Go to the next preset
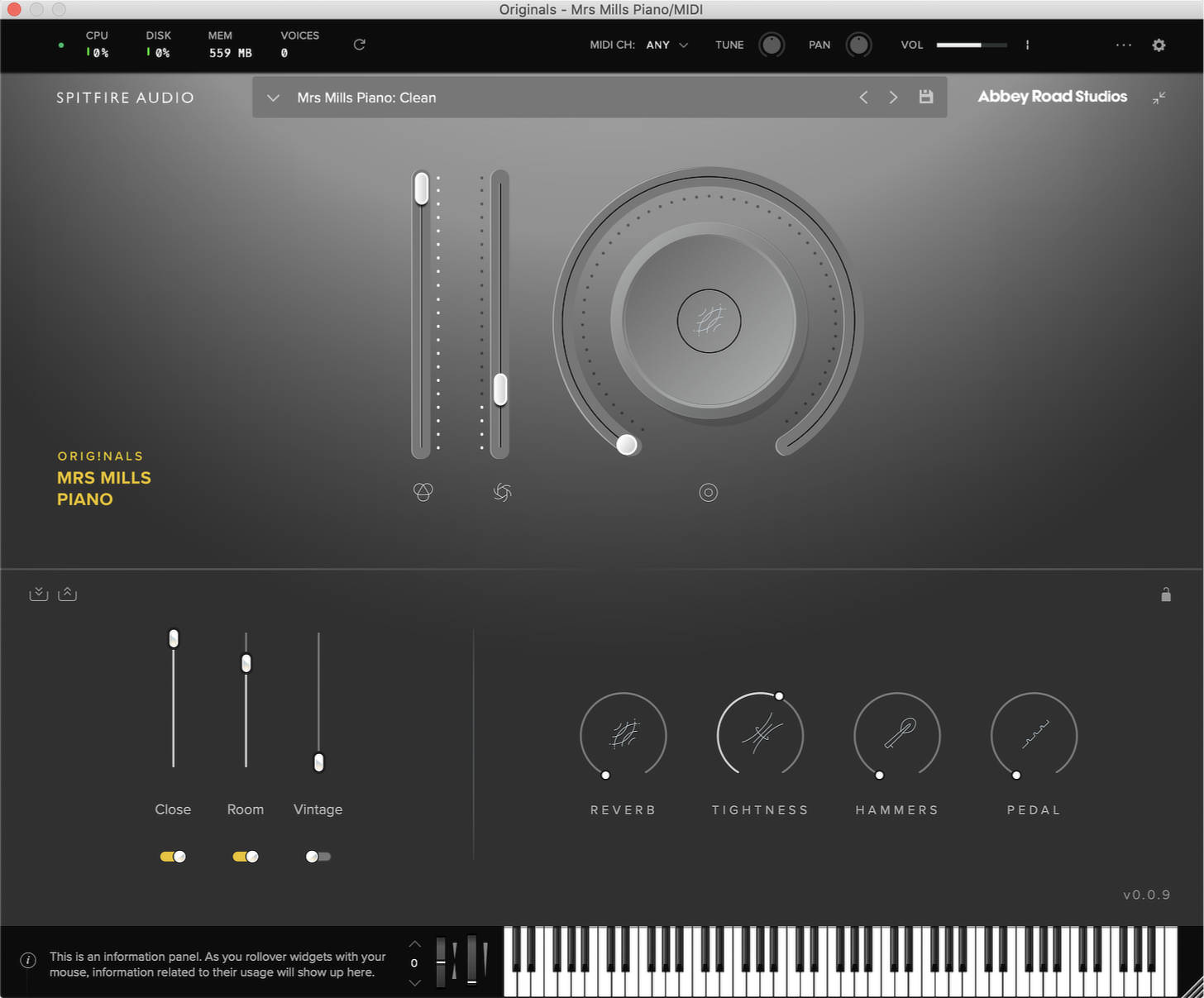The height and width of the screenshot is (998, 1204). [893, 98]
